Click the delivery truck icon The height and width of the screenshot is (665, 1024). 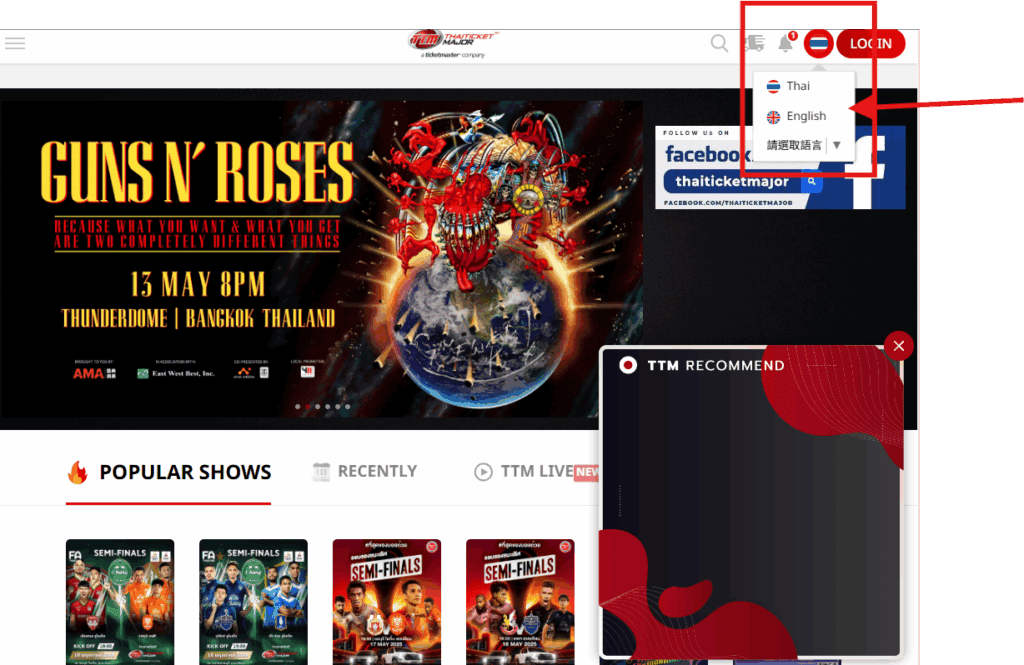(754, 43)
